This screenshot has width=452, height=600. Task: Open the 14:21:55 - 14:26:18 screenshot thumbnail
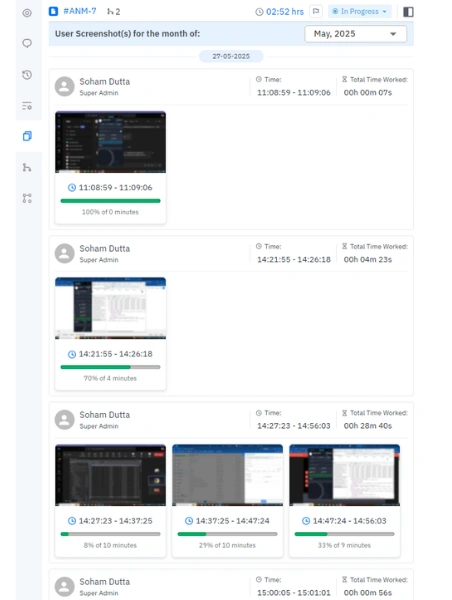[x=110, y=308]
